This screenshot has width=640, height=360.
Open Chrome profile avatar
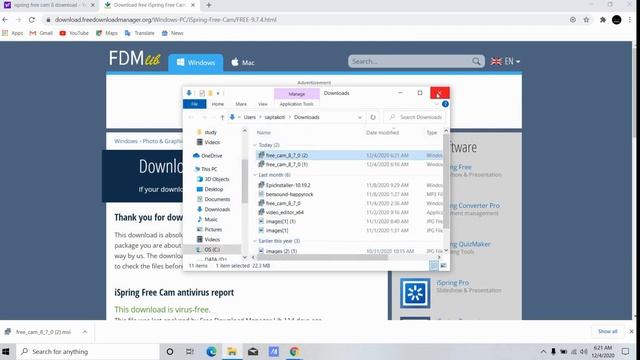coord(617,20)
